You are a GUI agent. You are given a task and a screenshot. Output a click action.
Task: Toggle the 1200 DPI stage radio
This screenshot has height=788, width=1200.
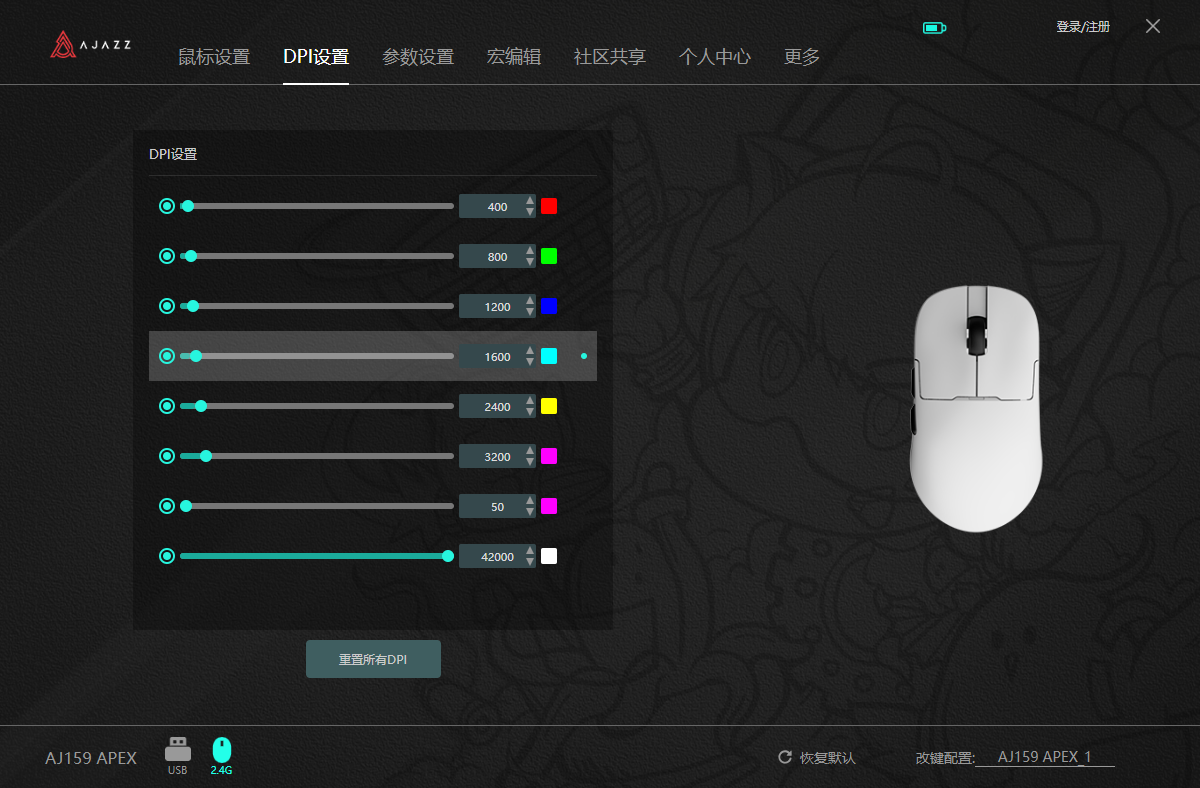point(167,306)
